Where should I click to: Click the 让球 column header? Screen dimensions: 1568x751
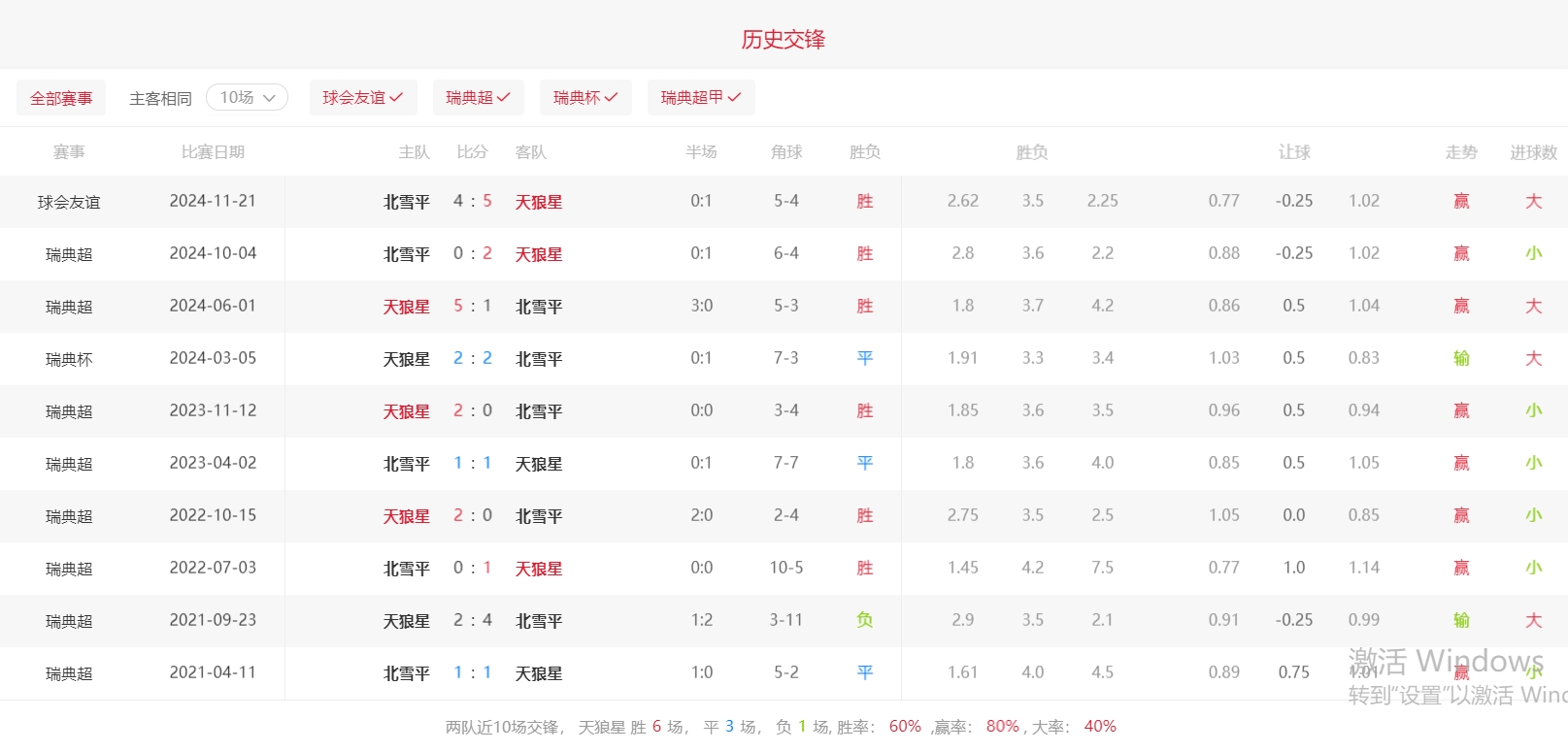pyautogui.click(x=1293, y=152)
